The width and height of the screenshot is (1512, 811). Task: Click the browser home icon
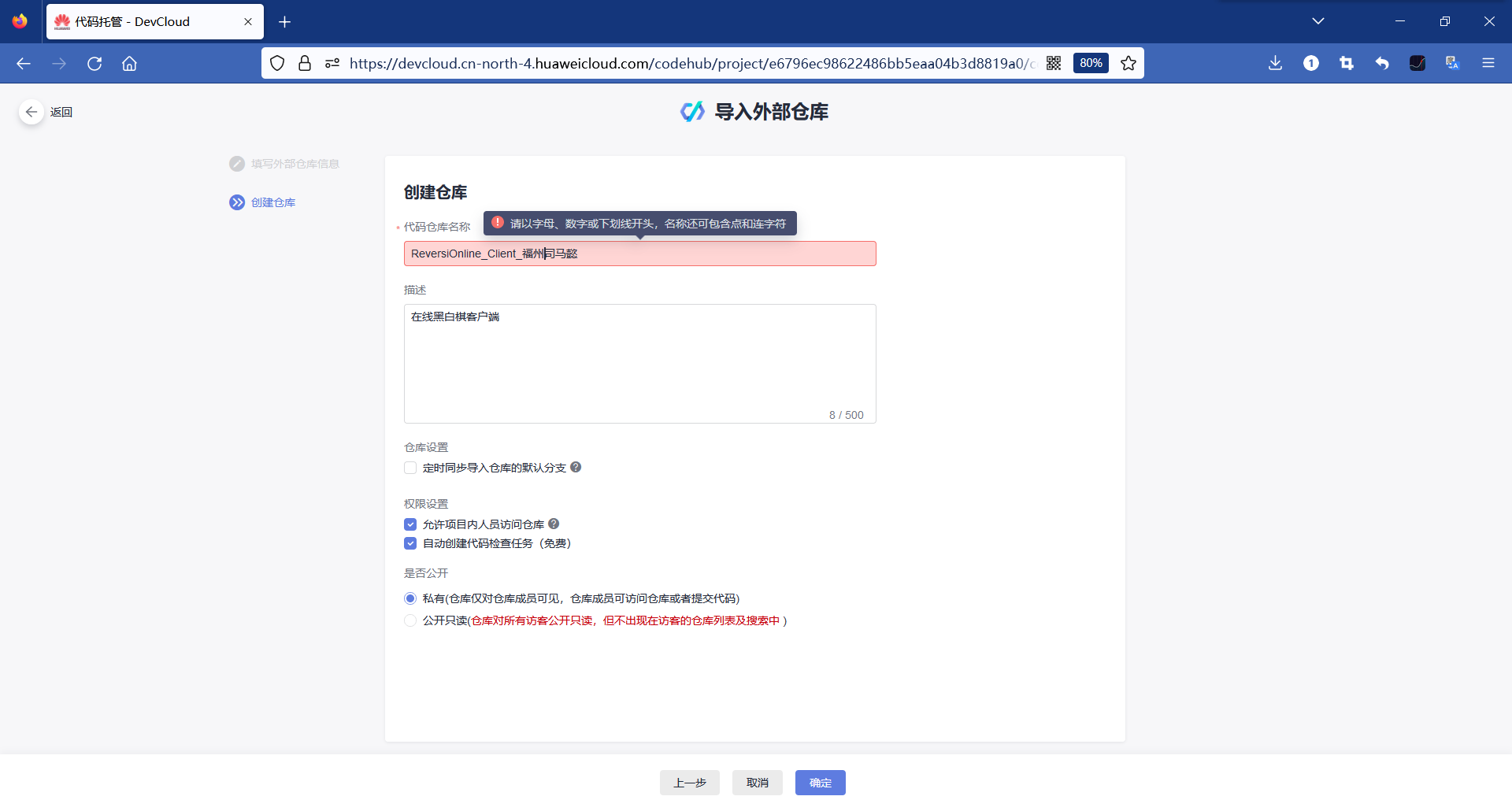(x=129, y=64)
